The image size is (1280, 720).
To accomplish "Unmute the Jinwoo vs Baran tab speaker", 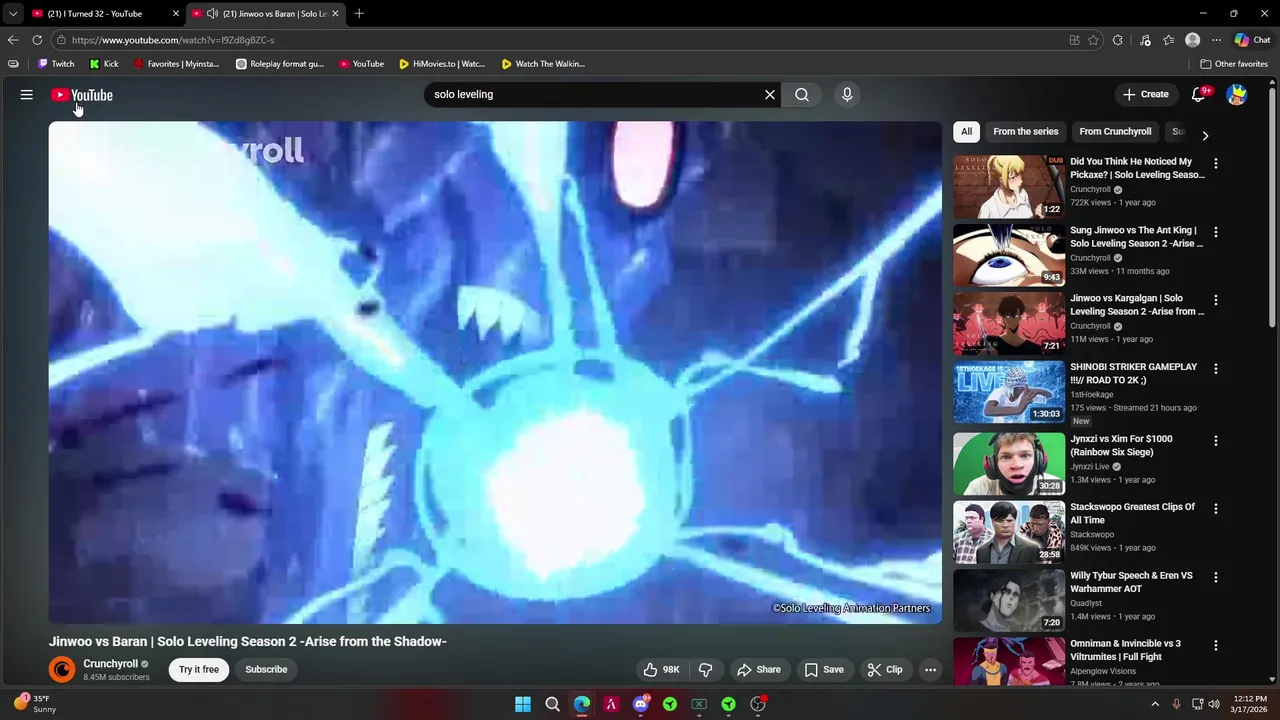I will pos(212,13).
